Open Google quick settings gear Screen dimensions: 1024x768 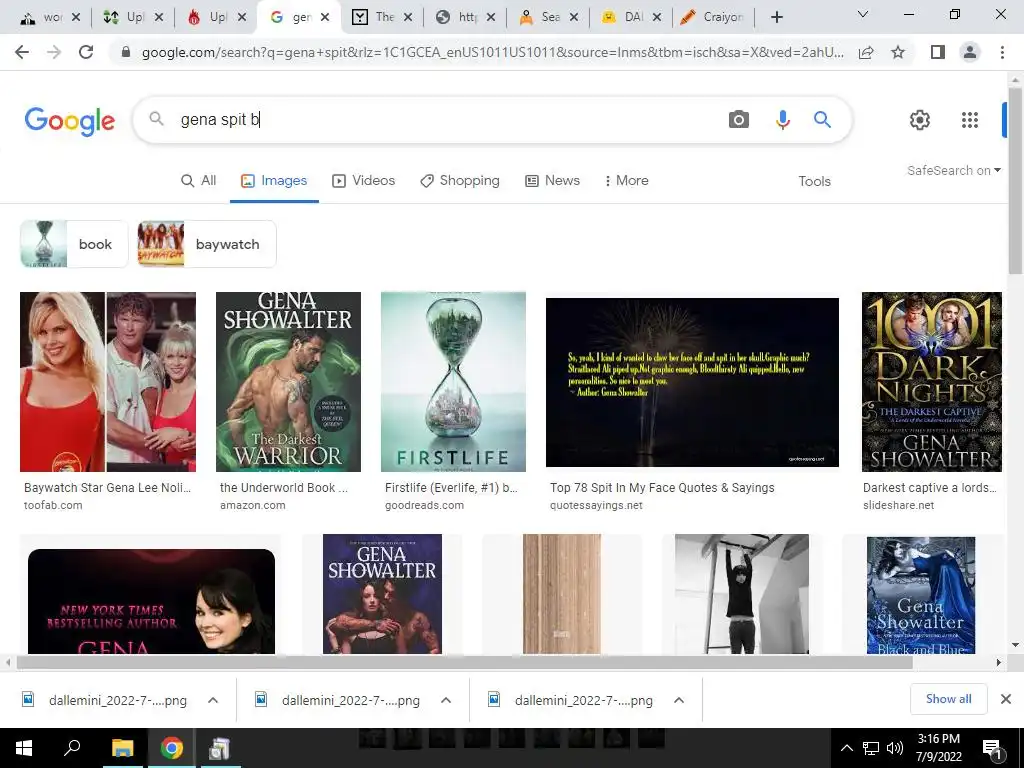[x=920, y=120]
